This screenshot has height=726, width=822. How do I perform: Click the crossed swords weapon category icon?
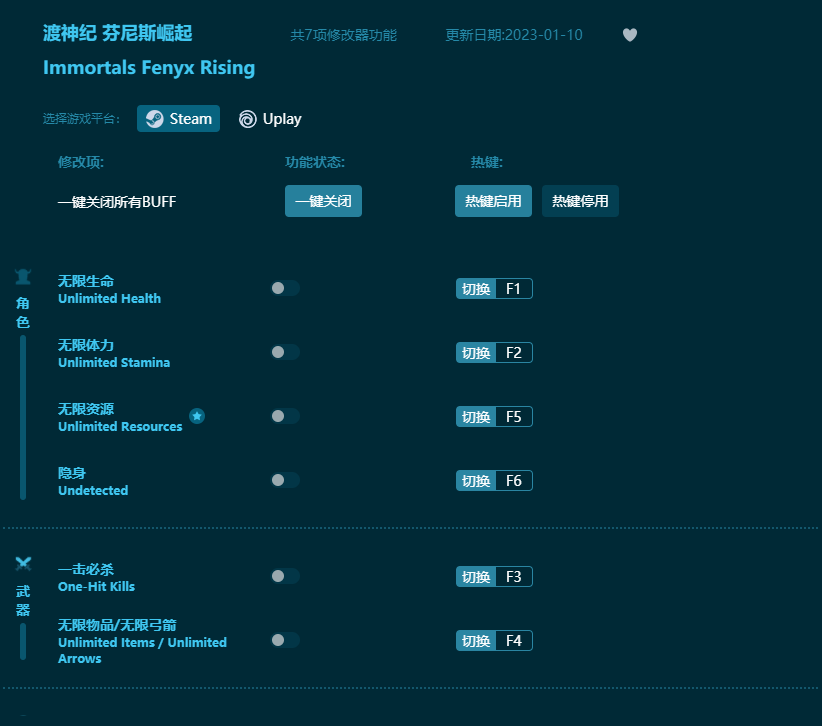23,564
